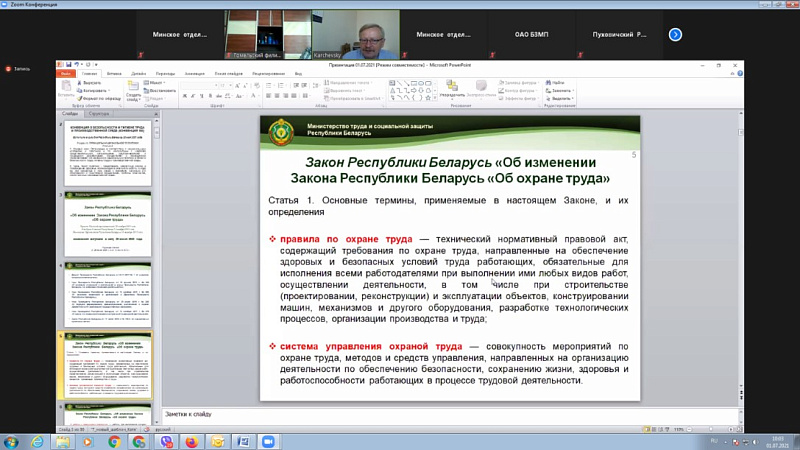Open the font name combo box

(200, 85)
